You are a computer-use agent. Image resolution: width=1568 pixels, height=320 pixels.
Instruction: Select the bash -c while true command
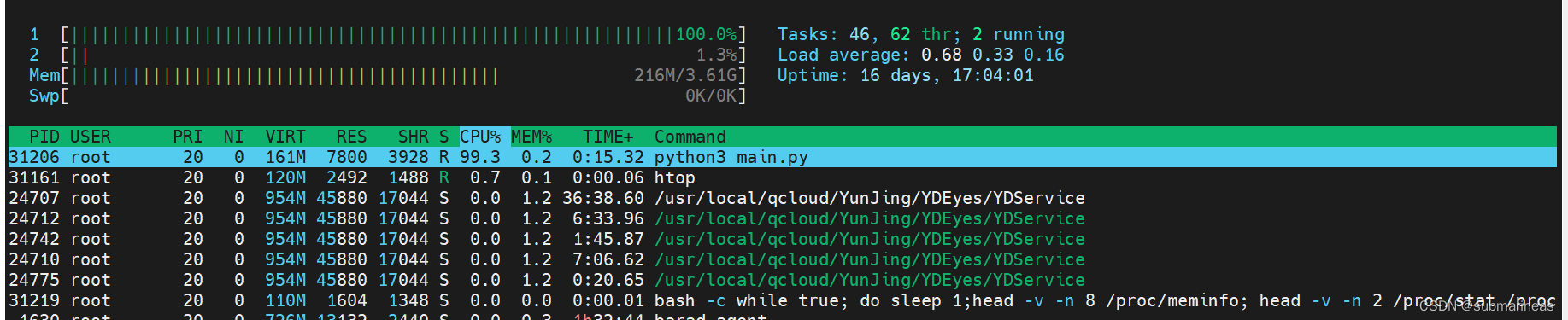(x=1105, y=300)
